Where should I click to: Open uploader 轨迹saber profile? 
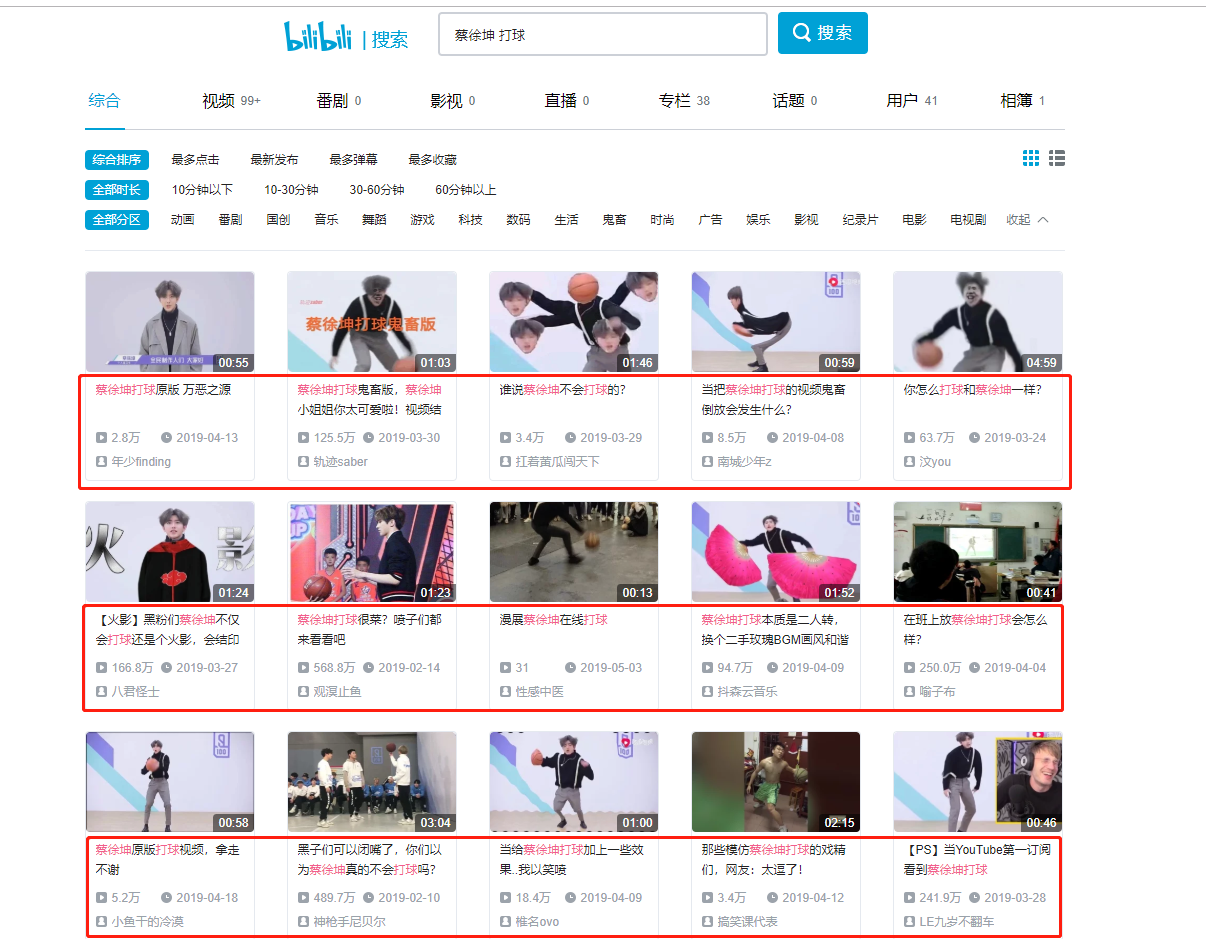coord(340,462)
